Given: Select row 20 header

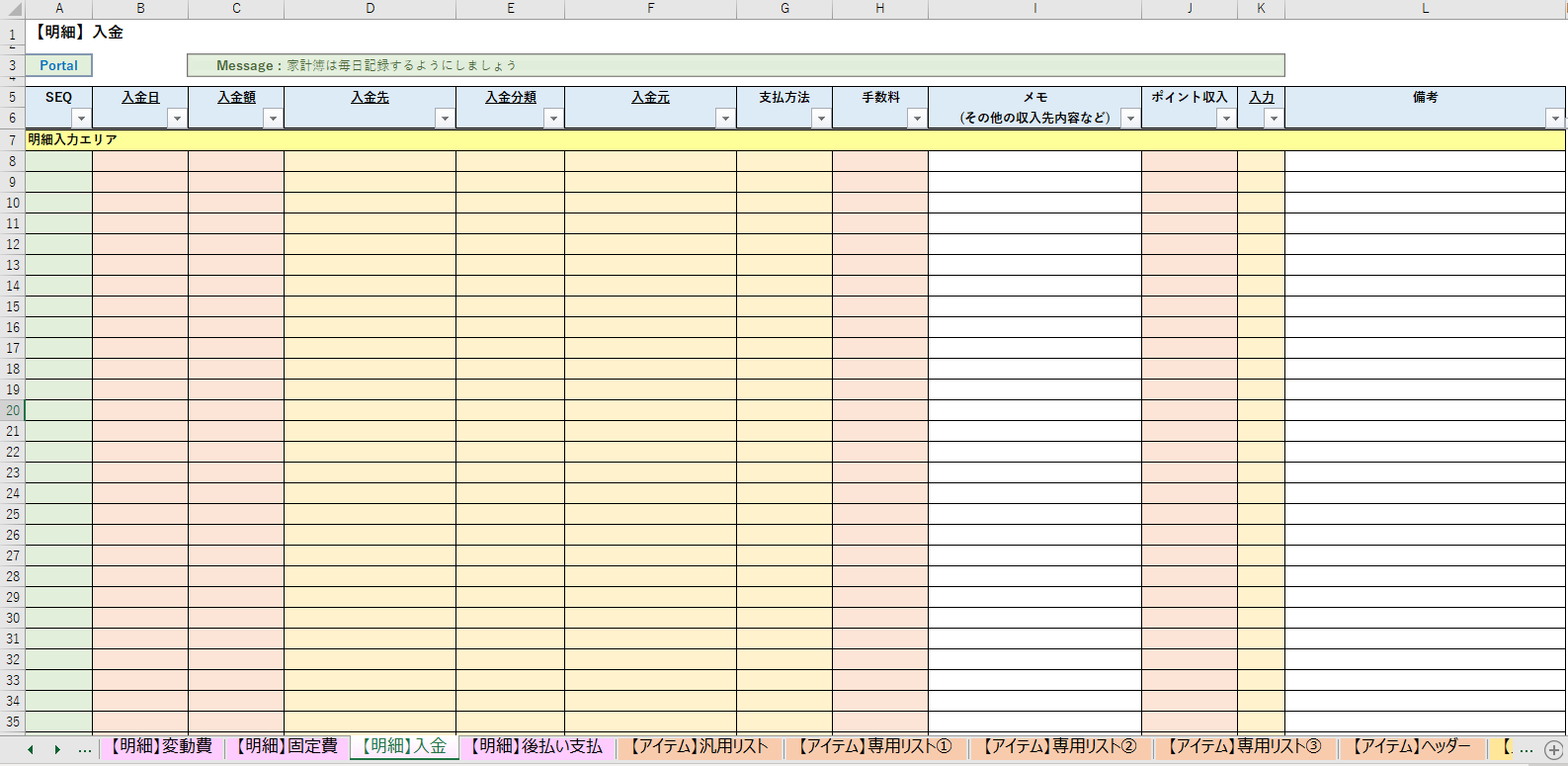Looking at the screenshot, I should [12, 410].
